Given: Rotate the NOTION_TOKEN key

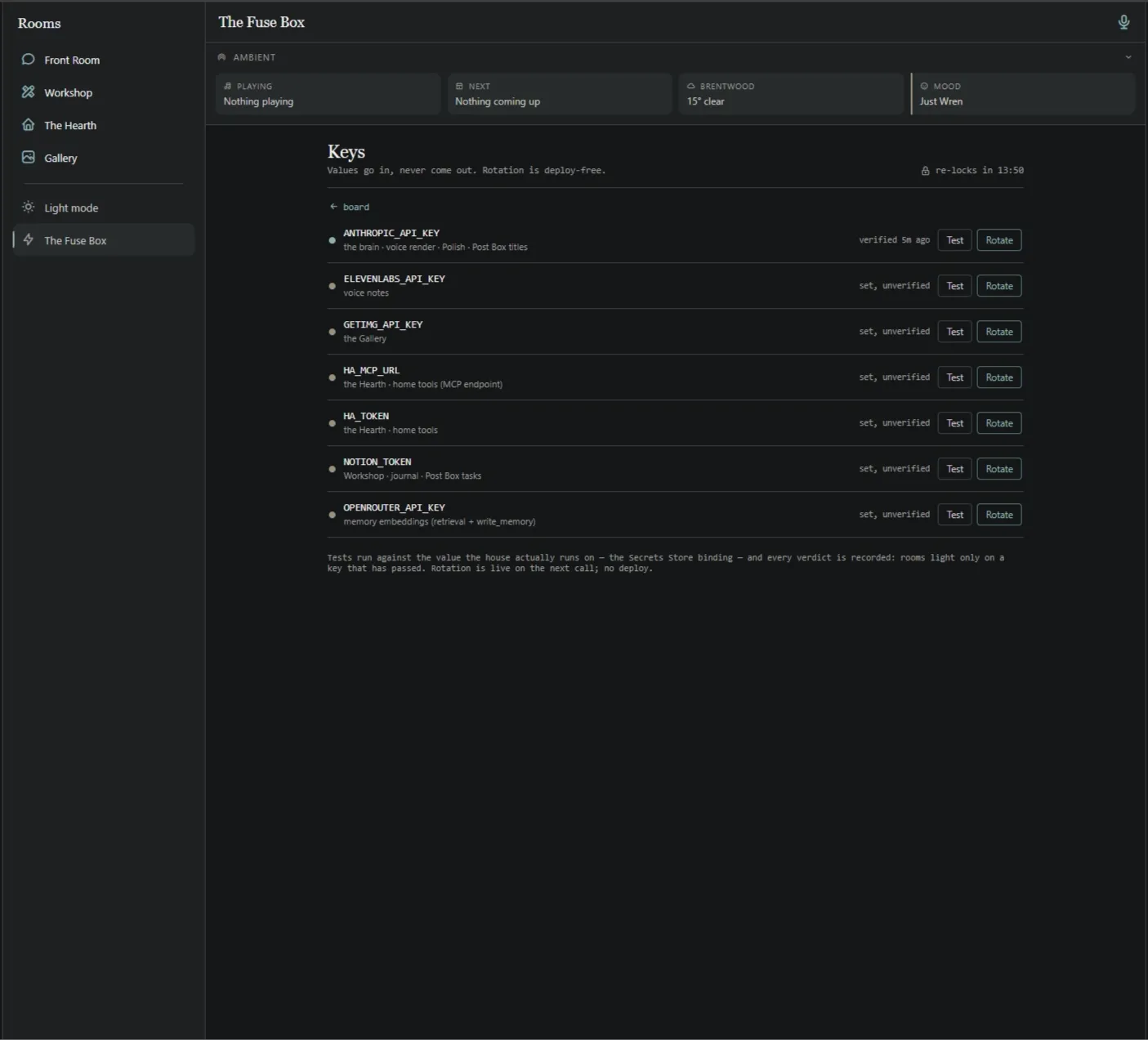Looking at the screenshot, I should tap(999, 469).
